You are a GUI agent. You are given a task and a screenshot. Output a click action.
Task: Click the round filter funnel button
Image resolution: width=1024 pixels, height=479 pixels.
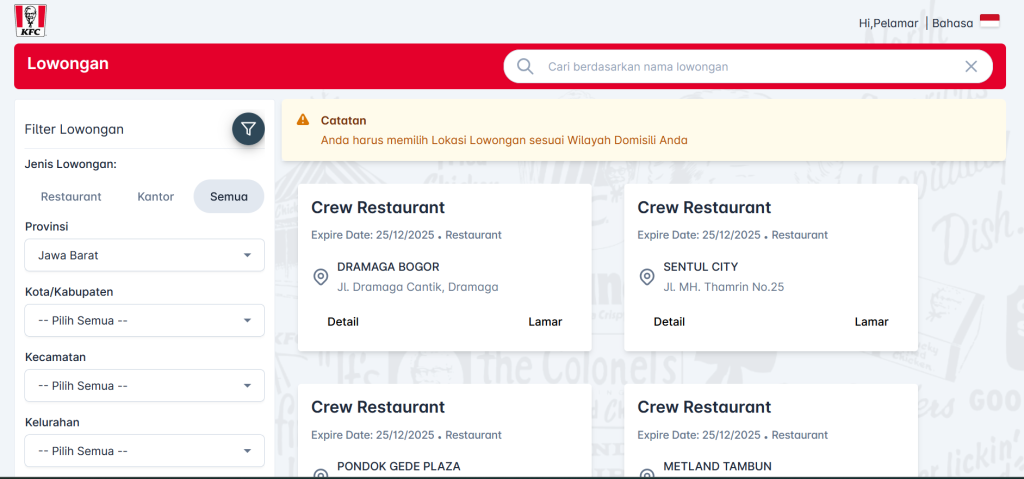[248, 129]
